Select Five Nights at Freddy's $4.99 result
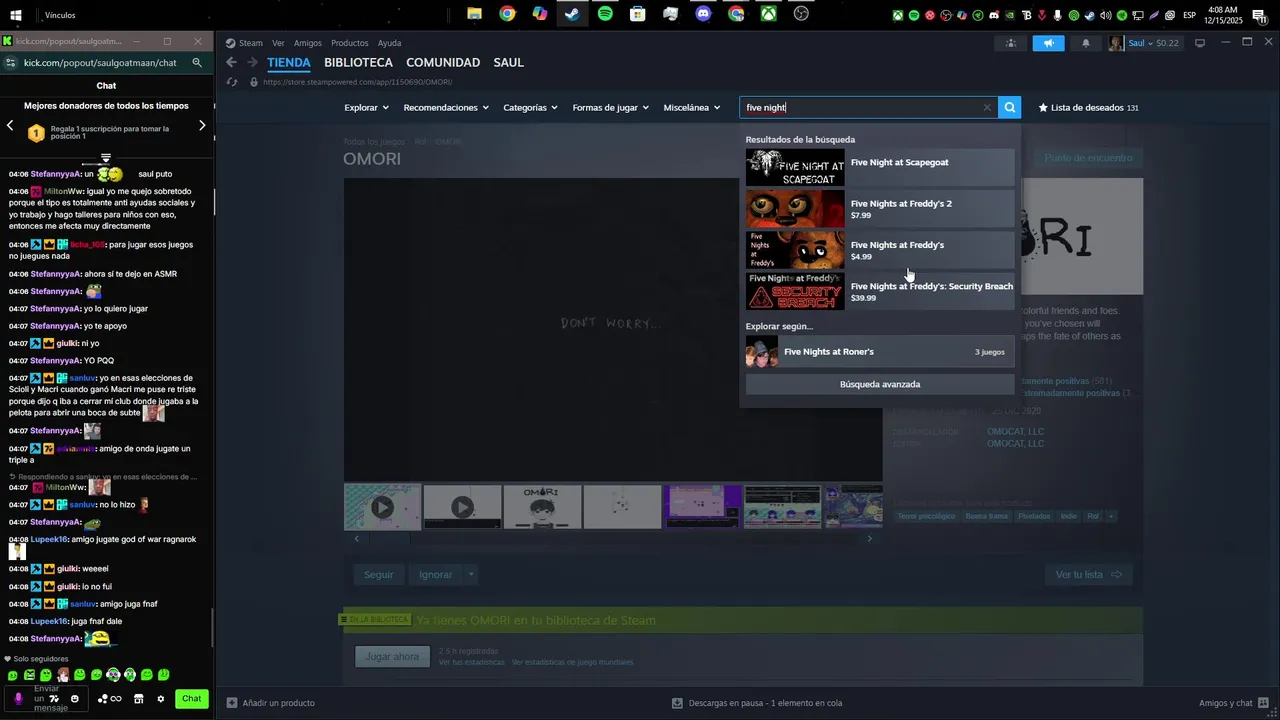This screenshot has width=1280, height=720. click(x=880, y=250)
